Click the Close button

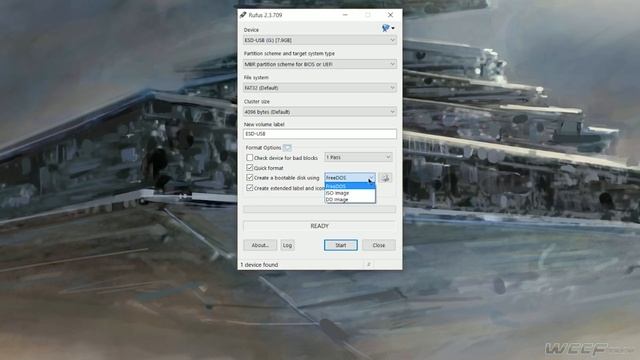click(379, 245)
